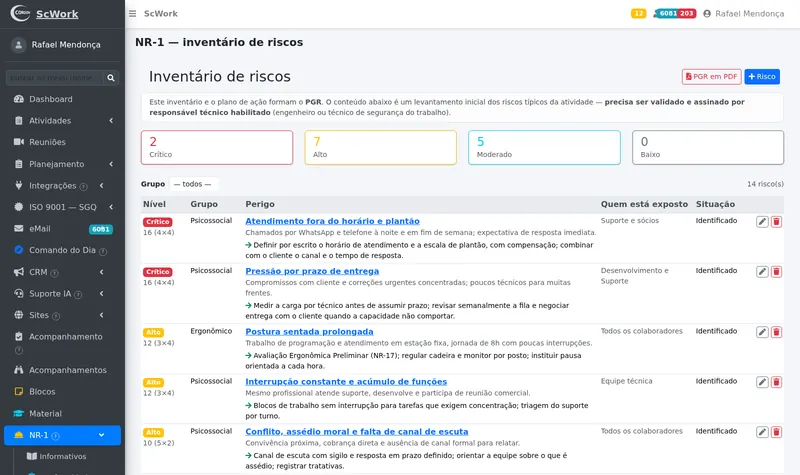This screenshot has height=475, width=800.
Task: Delete the Atendimento fora do horário risk
Action: click(777, 221)
